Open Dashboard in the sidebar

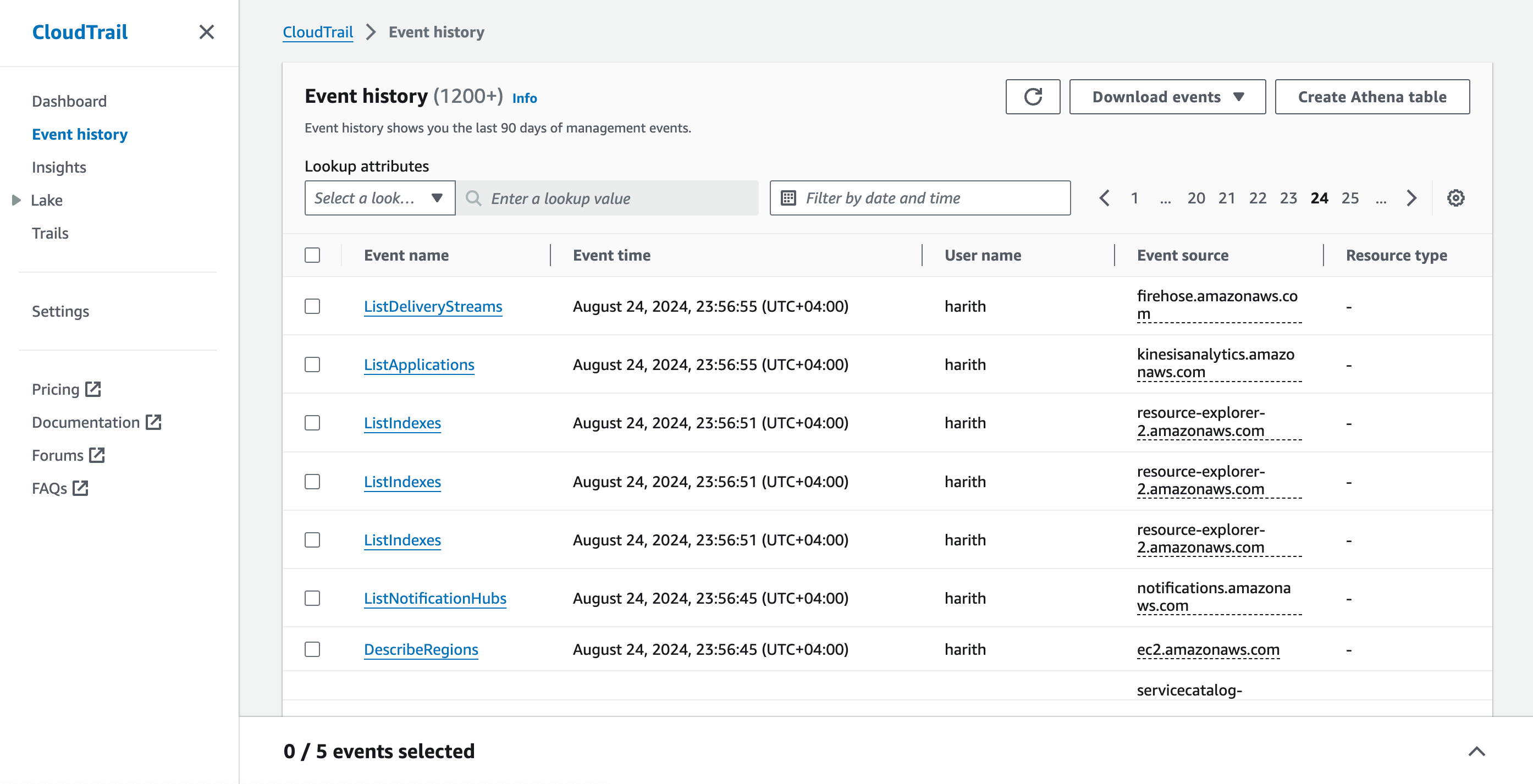click(x=69, y=101)
